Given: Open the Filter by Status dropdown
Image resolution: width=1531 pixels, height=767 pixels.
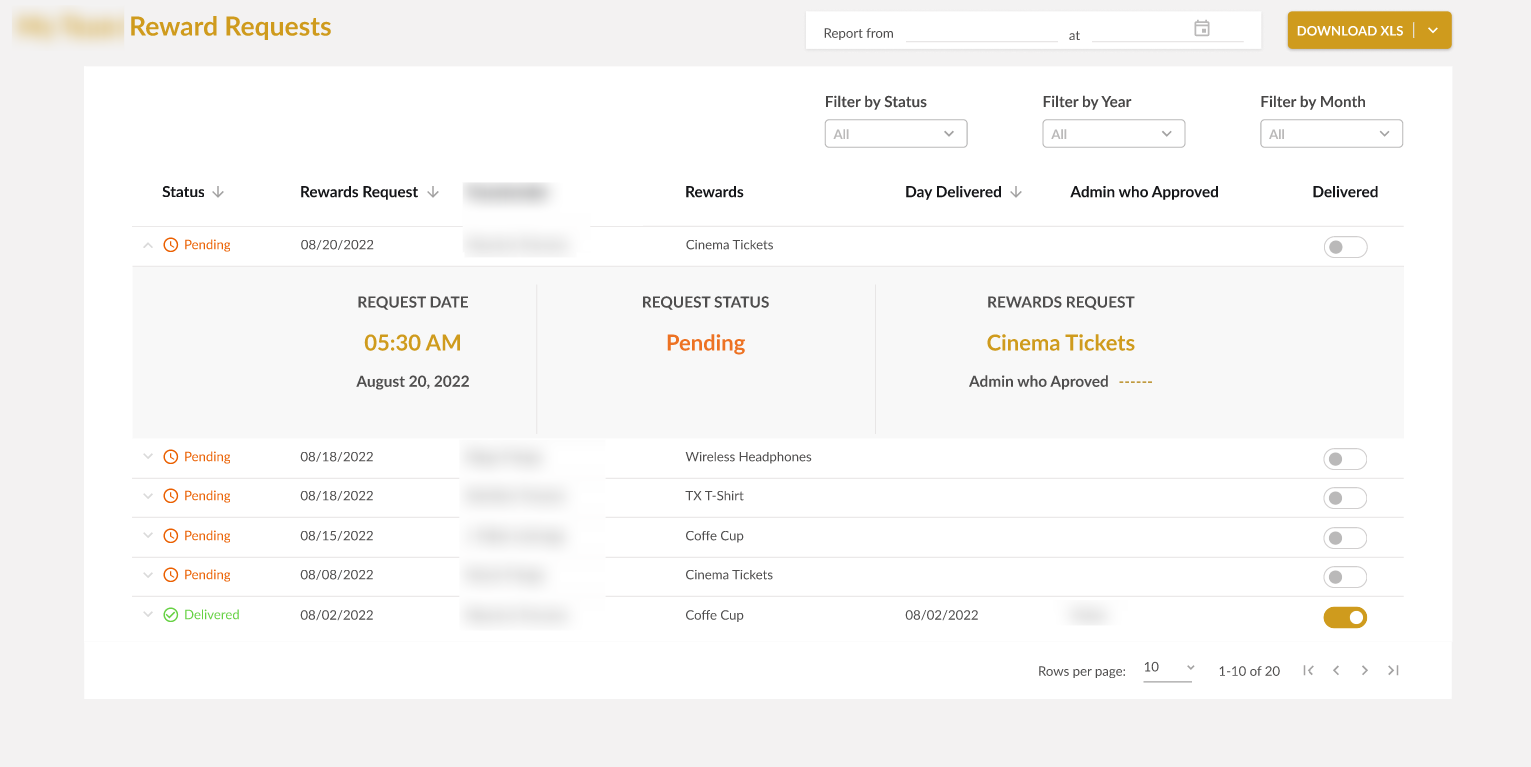Looking at the screenshot, I should 895,134.
